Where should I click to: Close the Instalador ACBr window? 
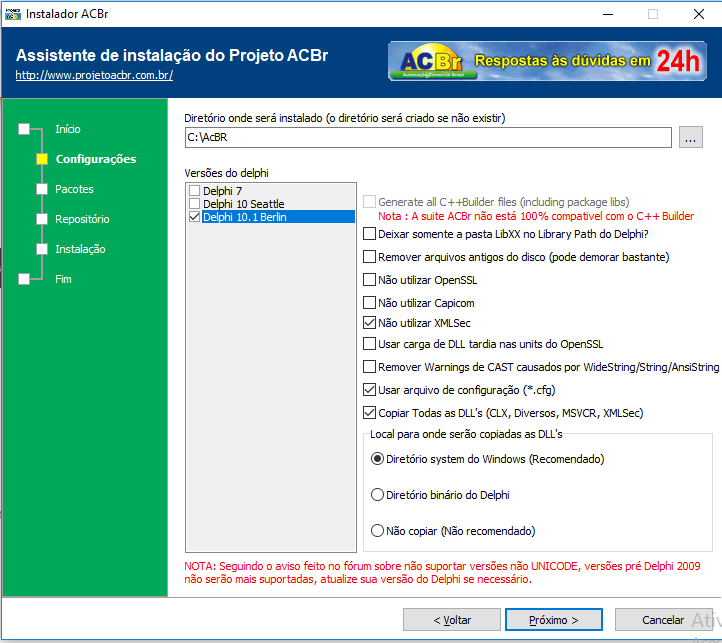[699, 14]
